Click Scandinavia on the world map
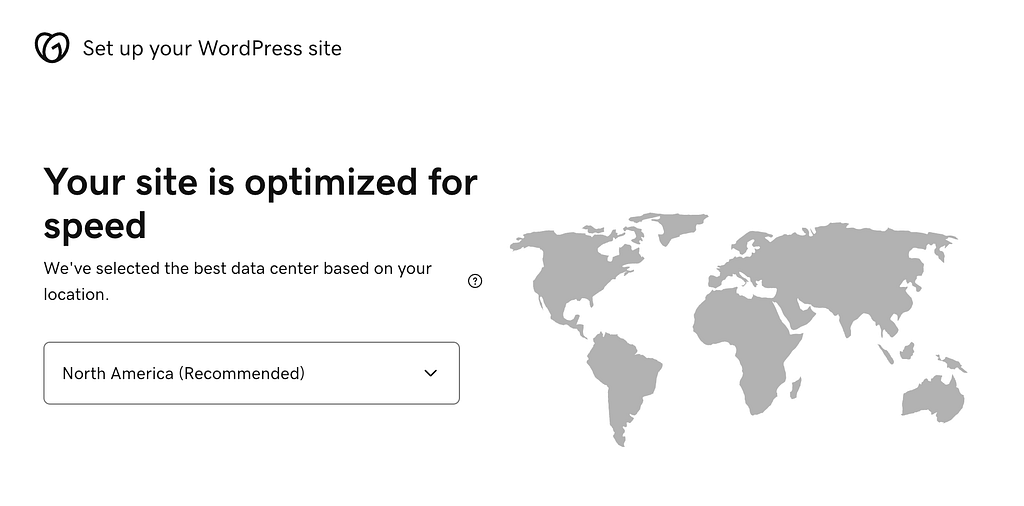1024x506 pixels. point(748,243)
